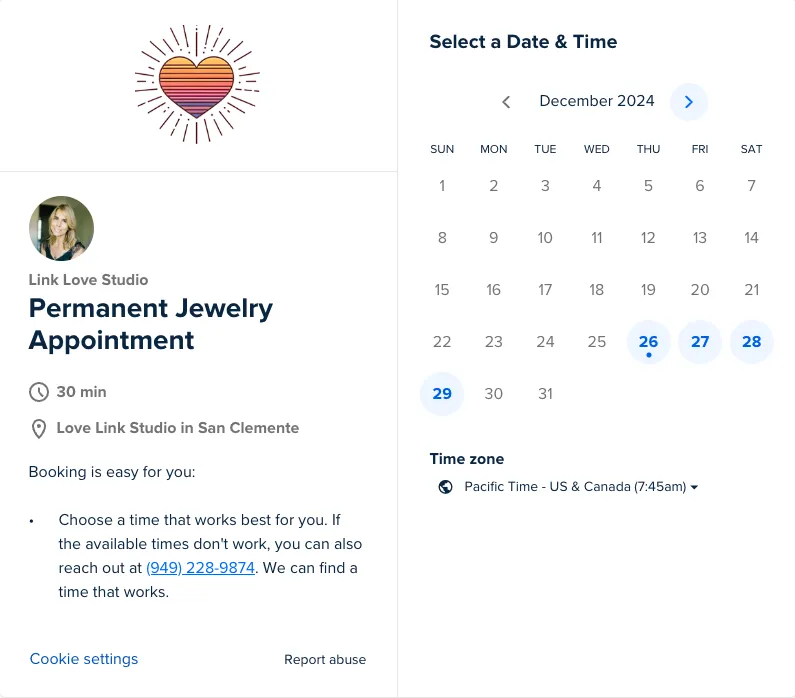
Task: Click the December 2024 month label
Action: [x=597, y=101]
